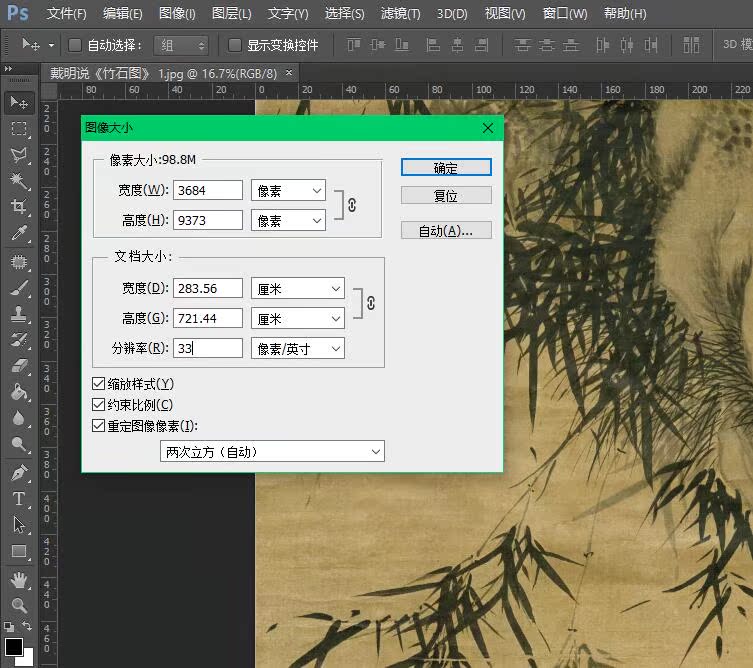Select the Healing Brush tool
753x668 pixels.
coord(19,262)
